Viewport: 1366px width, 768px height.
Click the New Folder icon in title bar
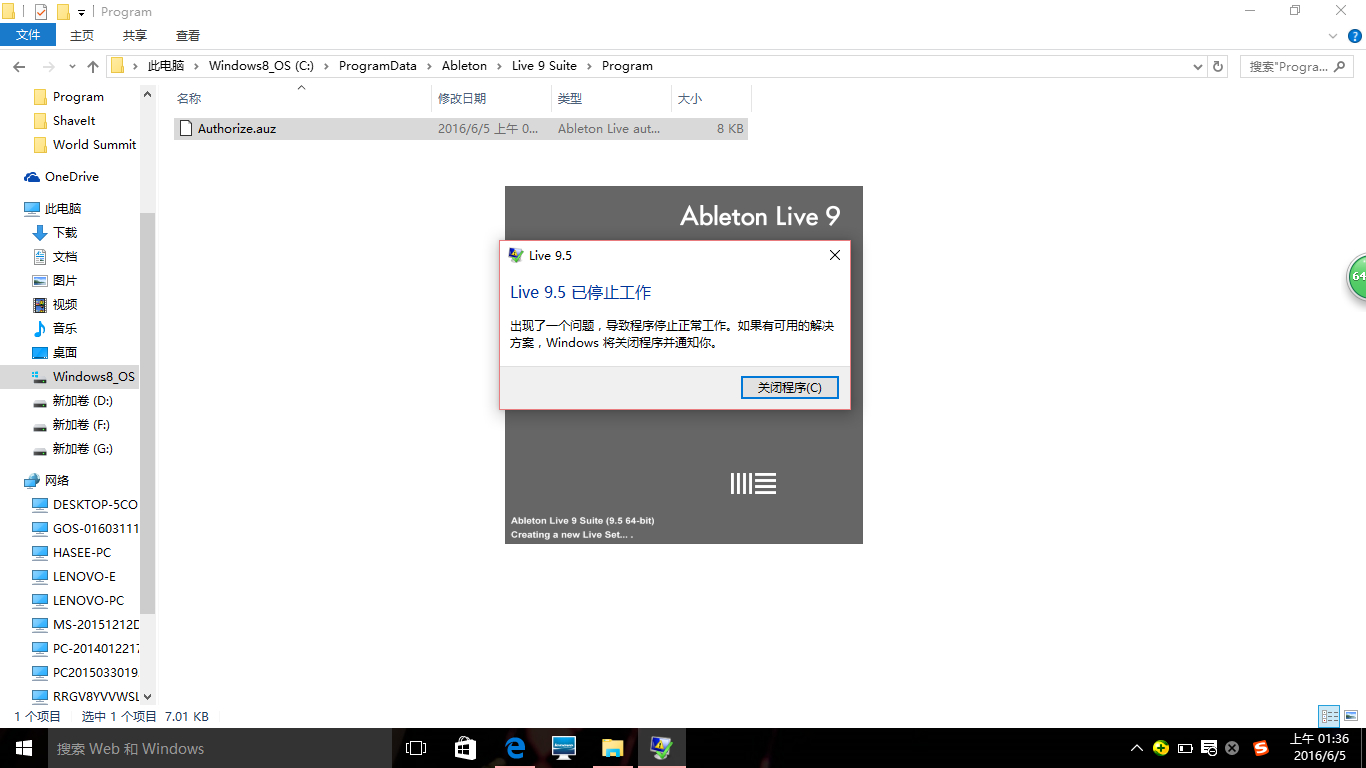63,12
